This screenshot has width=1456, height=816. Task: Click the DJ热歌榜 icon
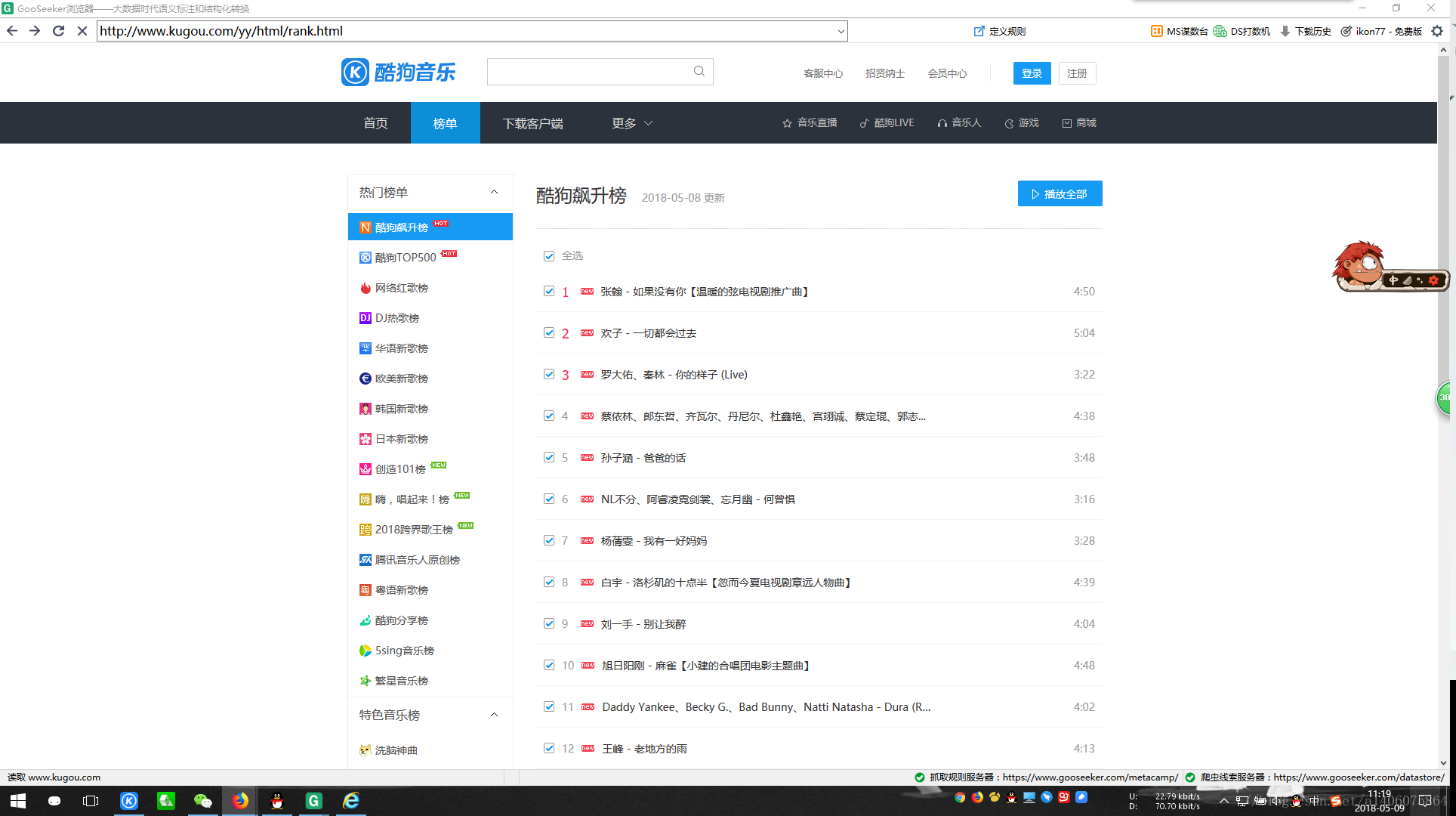click(366, 318)
